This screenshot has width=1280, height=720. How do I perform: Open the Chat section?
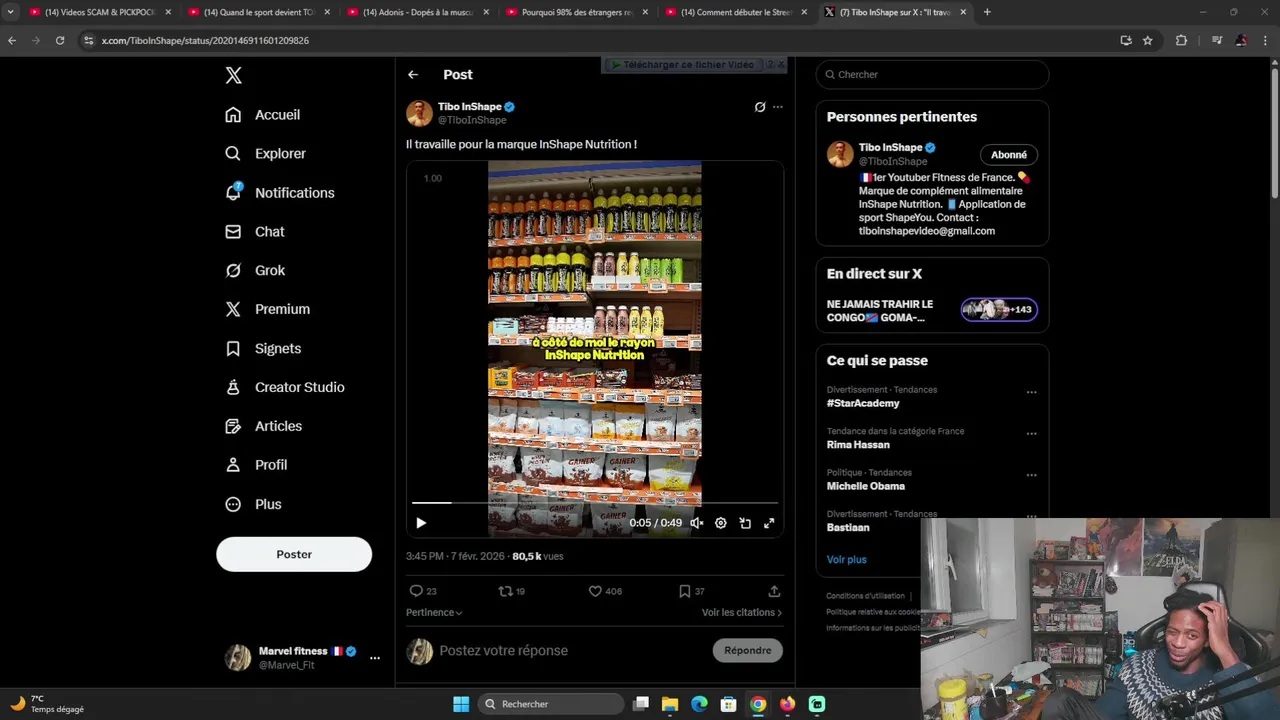pos(255,232)
